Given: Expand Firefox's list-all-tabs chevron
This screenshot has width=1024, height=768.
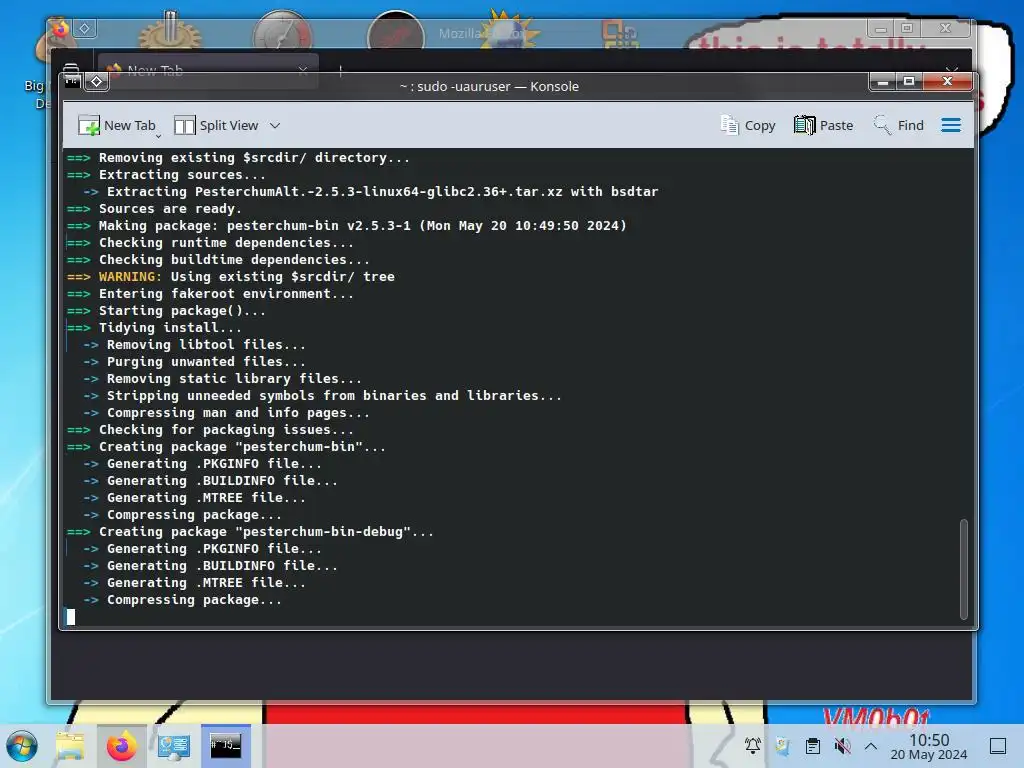Looking at the screenshot, I should (x=952, y=69).
